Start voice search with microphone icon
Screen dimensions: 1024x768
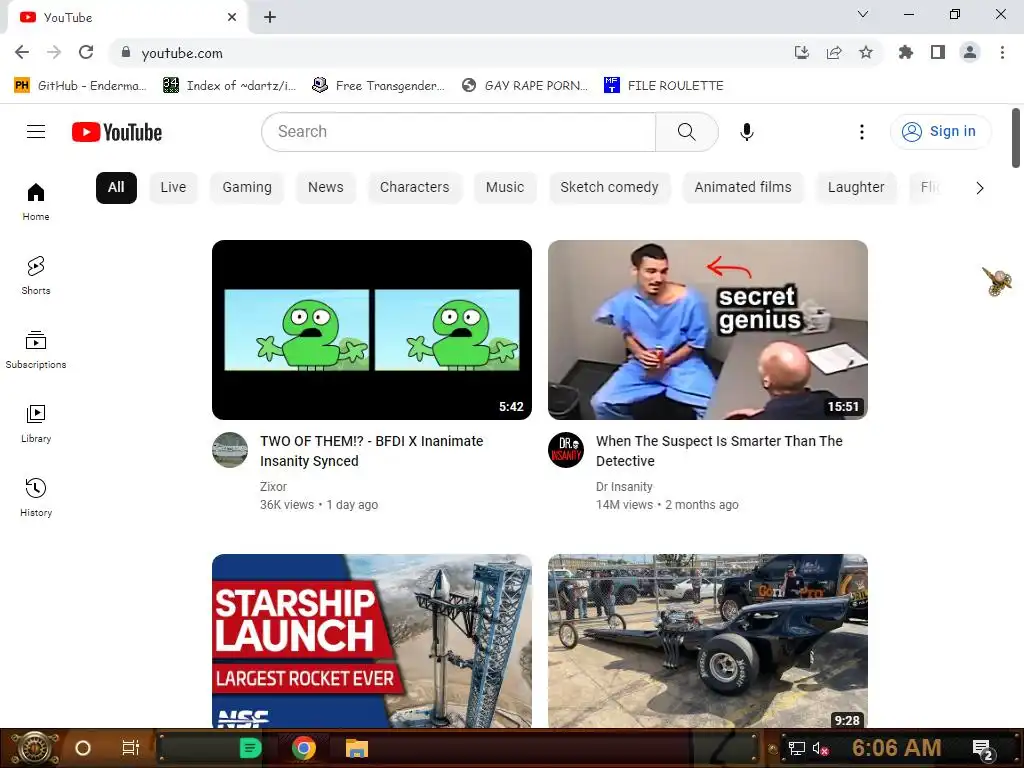(747, 132)
